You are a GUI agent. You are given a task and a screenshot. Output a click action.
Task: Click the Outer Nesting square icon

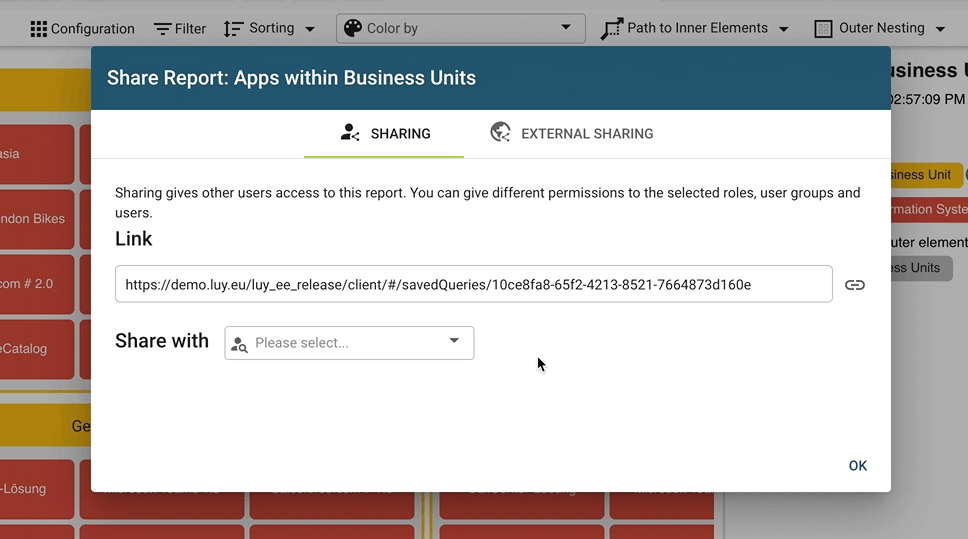[823, 29]
